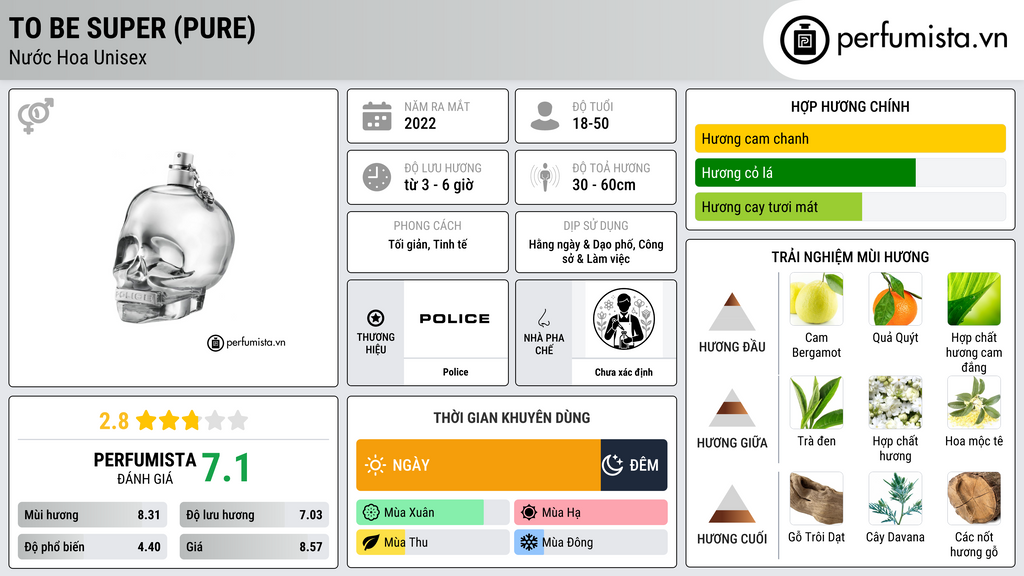
Task: Click the Giá 8.57 score bar
Action: [x=254, y=547]
